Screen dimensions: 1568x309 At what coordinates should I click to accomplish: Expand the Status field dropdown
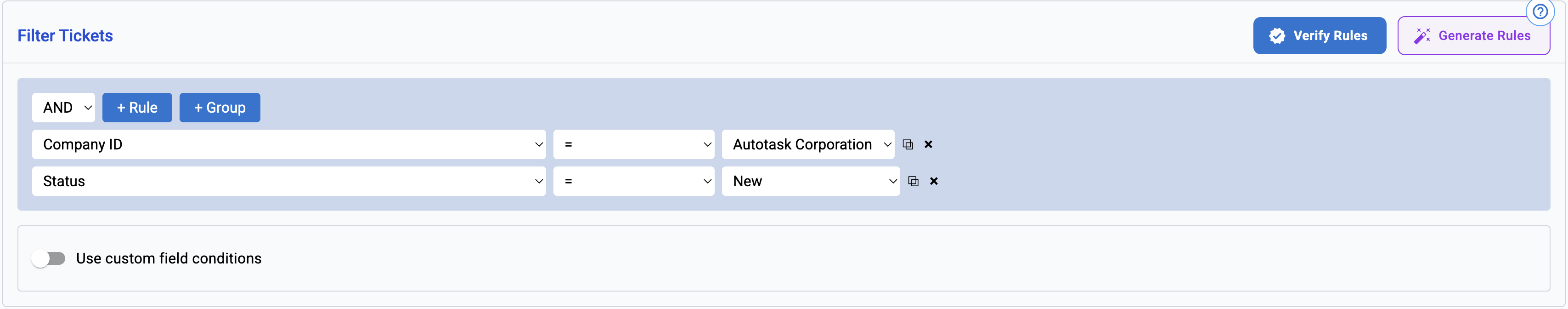tap(288, 181)
